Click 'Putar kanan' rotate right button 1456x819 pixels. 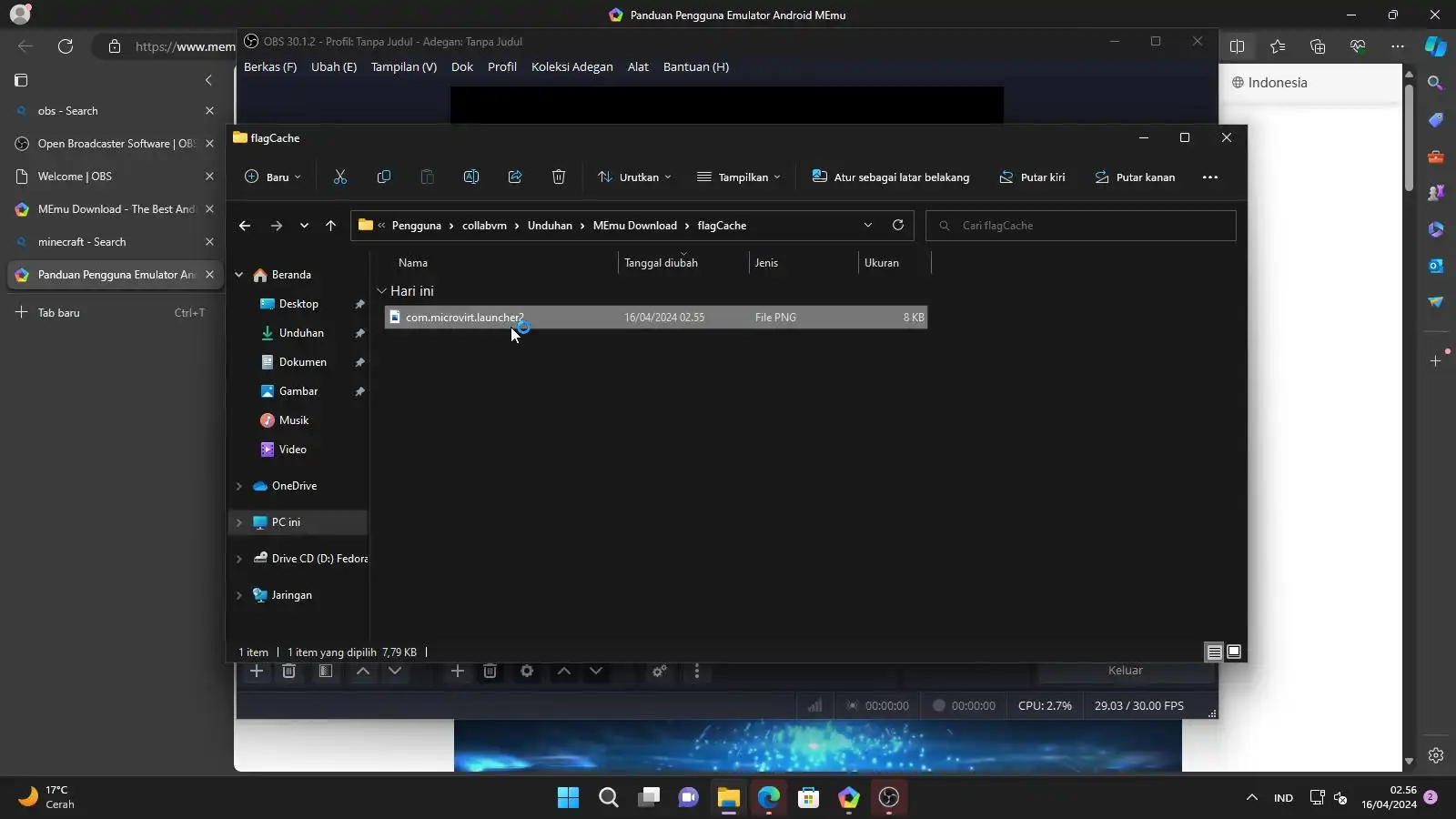(1135, 177)
